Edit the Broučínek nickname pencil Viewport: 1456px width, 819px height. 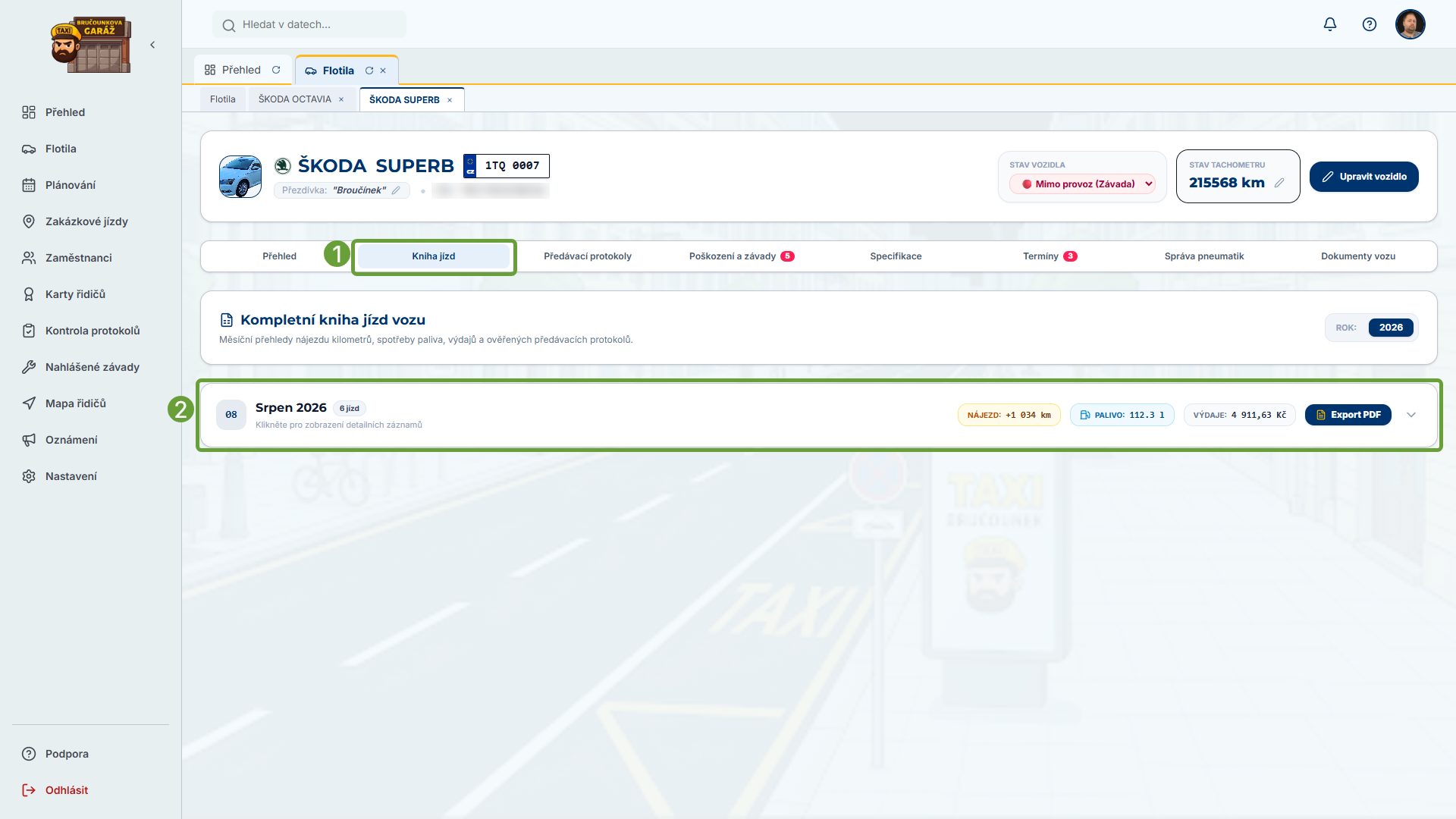tap(396, 190)
